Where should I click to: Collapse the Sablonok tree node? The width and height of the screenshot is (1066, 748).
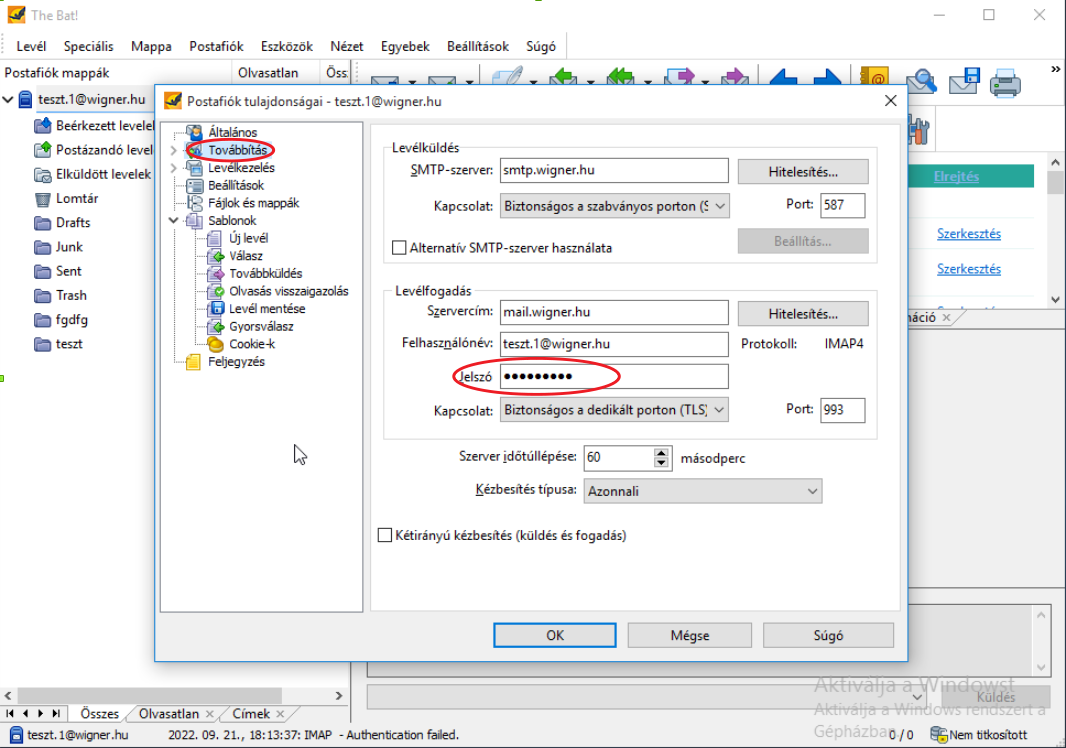173,220
